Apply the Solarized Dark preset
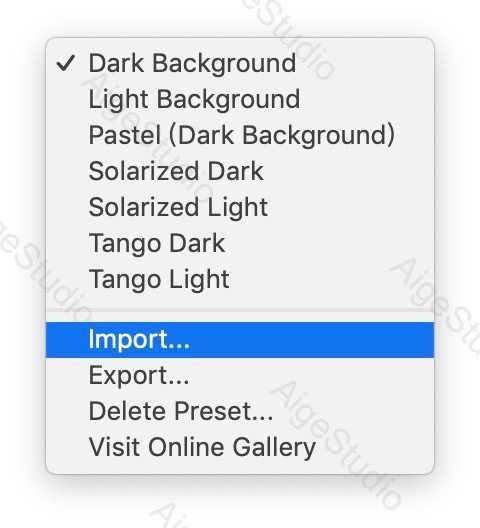 click(240, 171)
